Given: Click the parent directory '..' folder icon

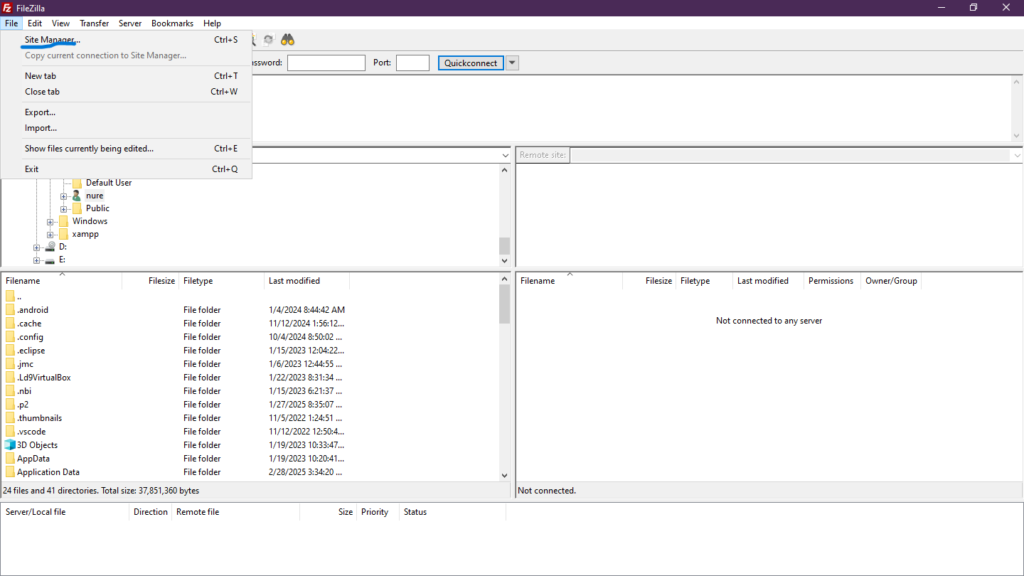Looking at the screenshot, I should click(10, 296).
